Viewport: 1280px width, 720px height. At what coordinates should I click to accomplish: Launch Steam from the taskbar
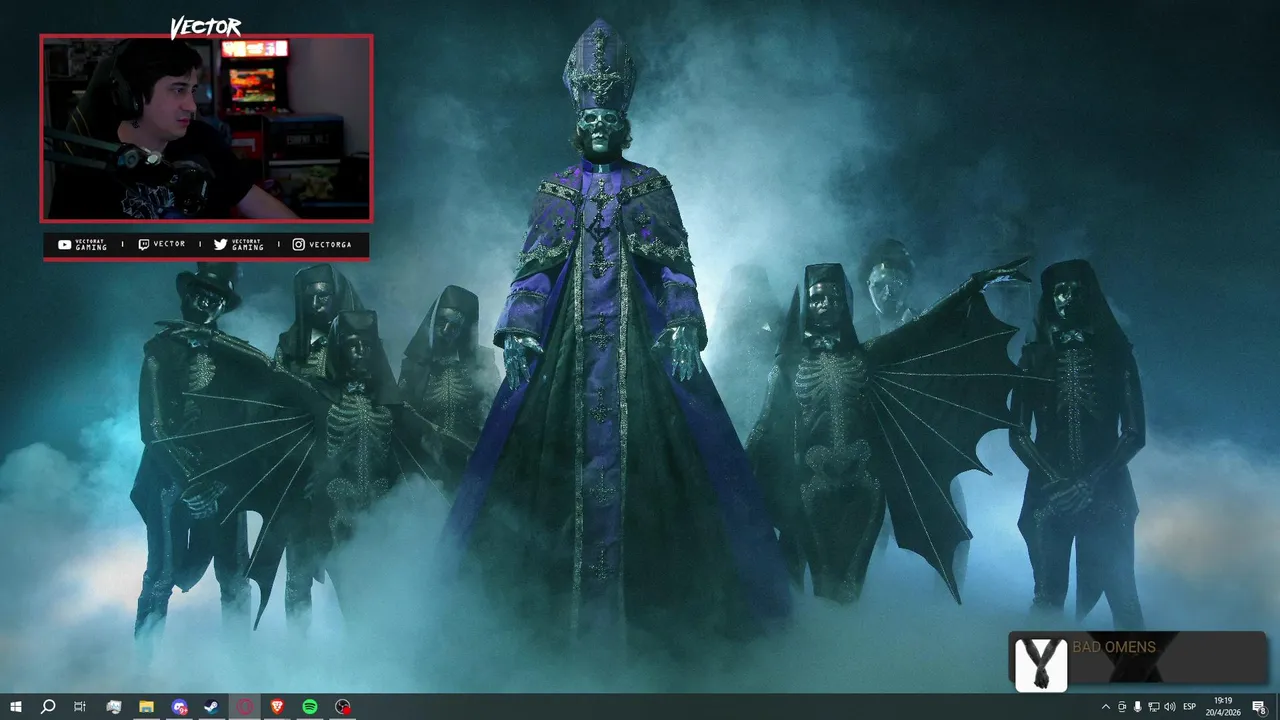pyautogui.click(x=212, y=707)
